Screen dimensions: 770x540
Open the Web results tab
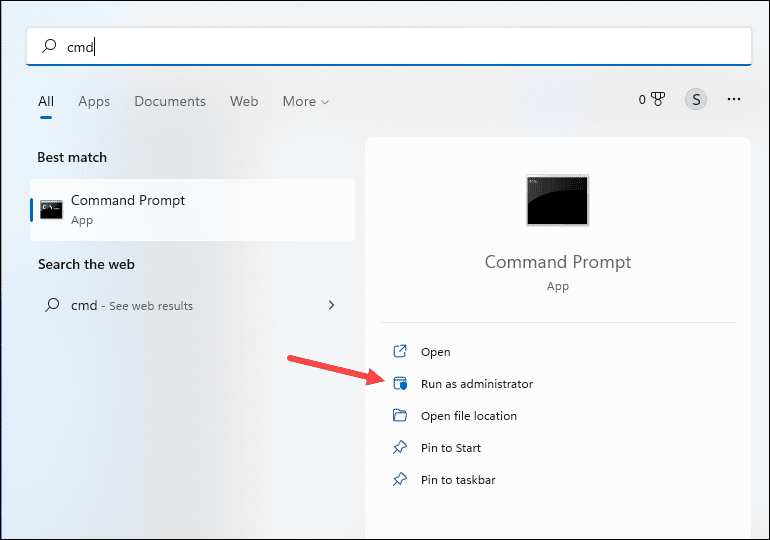244,101
